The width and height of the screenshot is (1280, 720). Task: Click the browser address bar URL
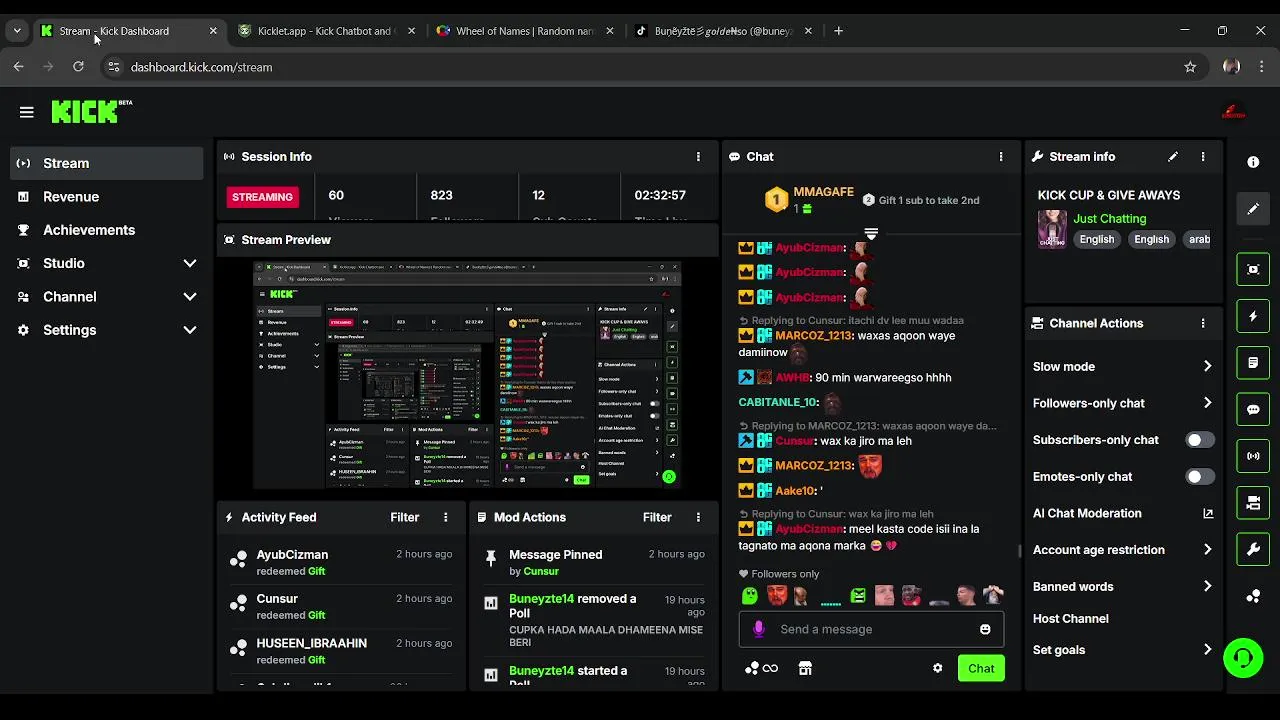pyautogui.click(x=201, y=67)
